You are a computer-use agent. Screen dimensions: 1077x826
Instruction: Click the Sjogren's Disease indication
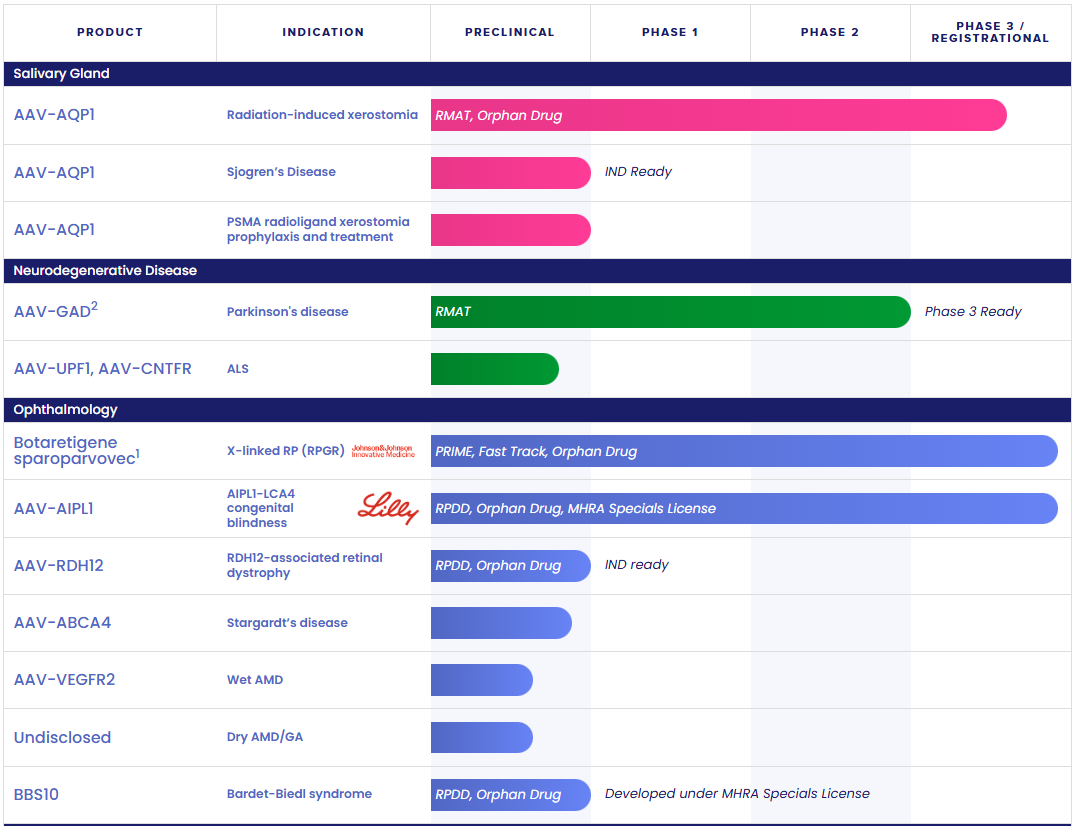point(281,172)
